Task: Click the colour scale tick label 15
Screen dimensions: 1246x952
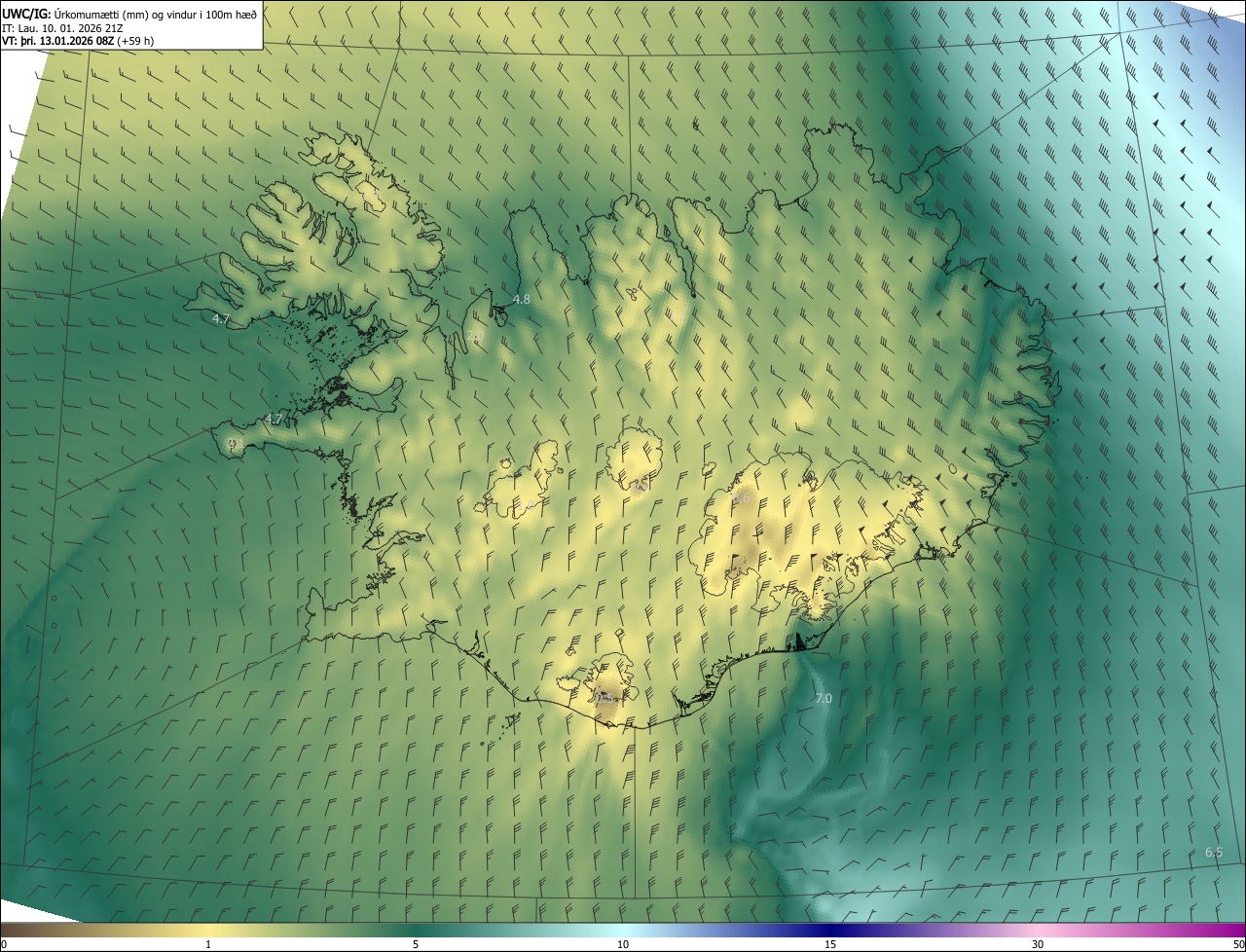Action: [830, 944]
